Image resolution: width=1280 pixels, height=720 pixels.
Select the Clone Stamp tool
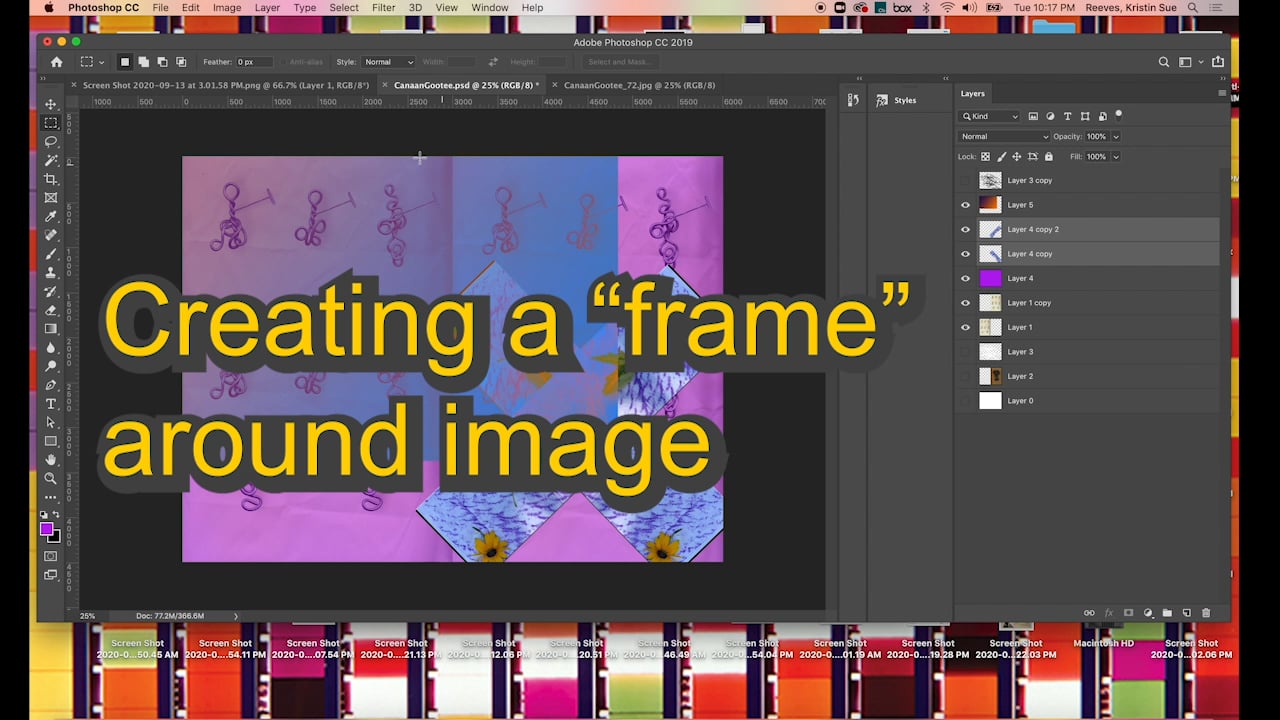(51, 273)
